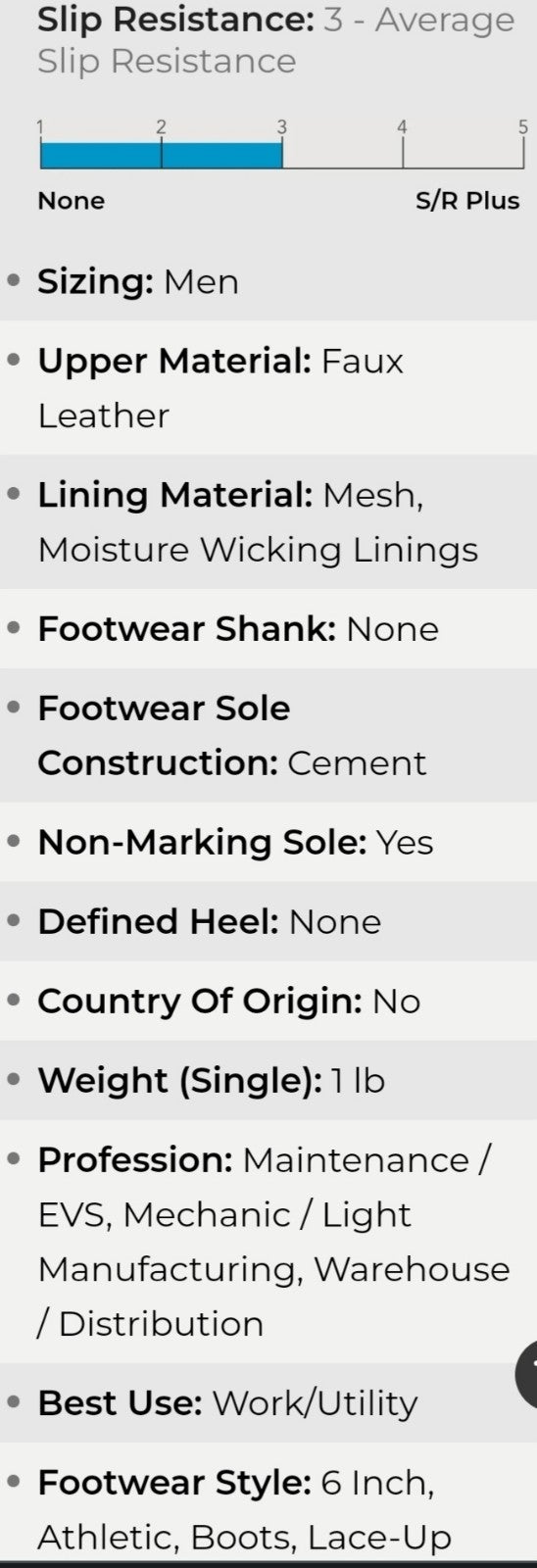This screenshot has height=1568, width=537.
Task: Click marker 2 on the resistance scale
Action: pos(161,126)
